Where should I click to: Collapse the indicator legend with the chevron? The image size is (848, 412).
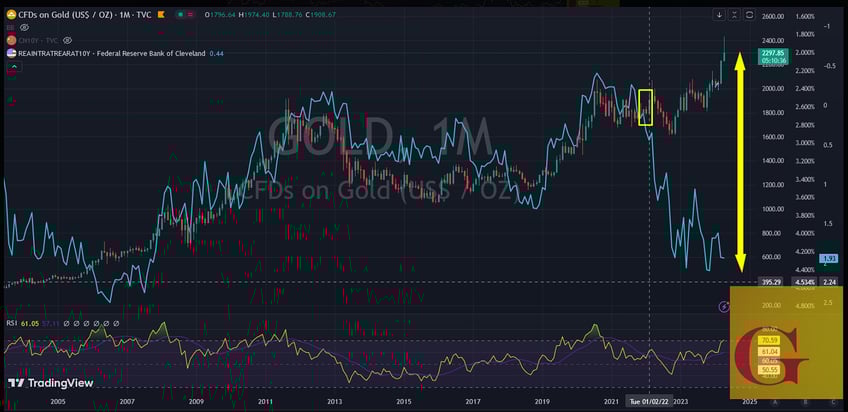(x=14, y=67)
